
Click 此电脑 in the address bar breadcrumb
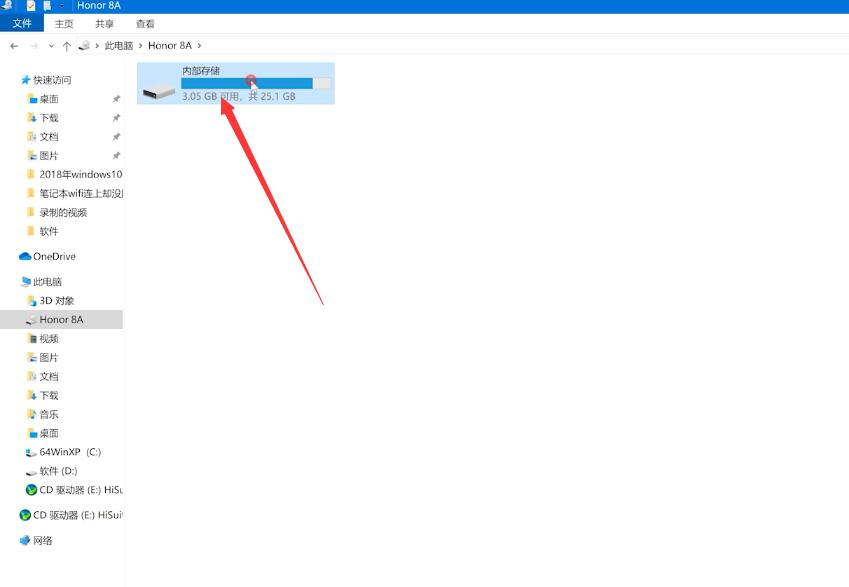click(119, 45)
